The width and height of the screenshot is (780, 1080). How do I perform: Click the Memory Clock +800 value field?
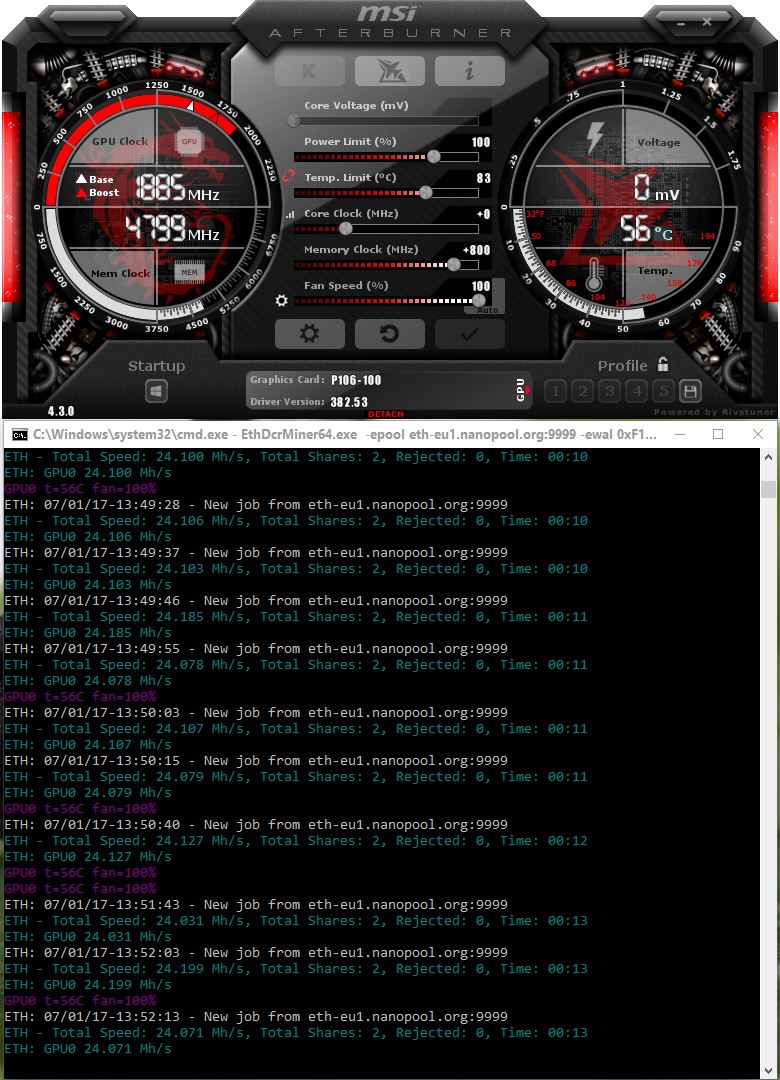click(x=476, y=250)
